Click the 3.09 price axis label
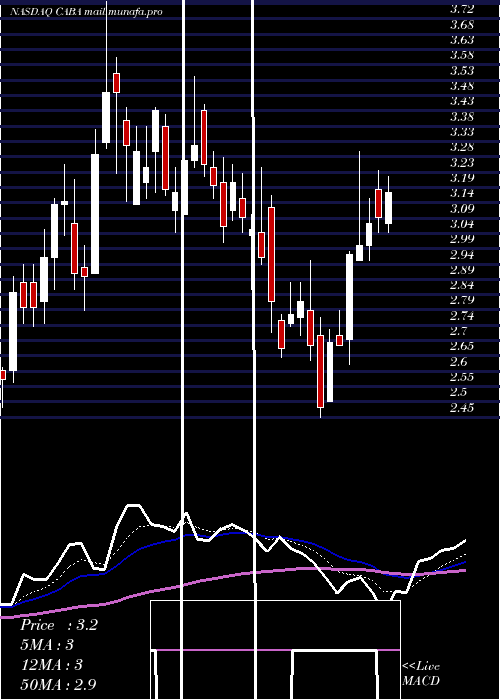 coord(462,208)
